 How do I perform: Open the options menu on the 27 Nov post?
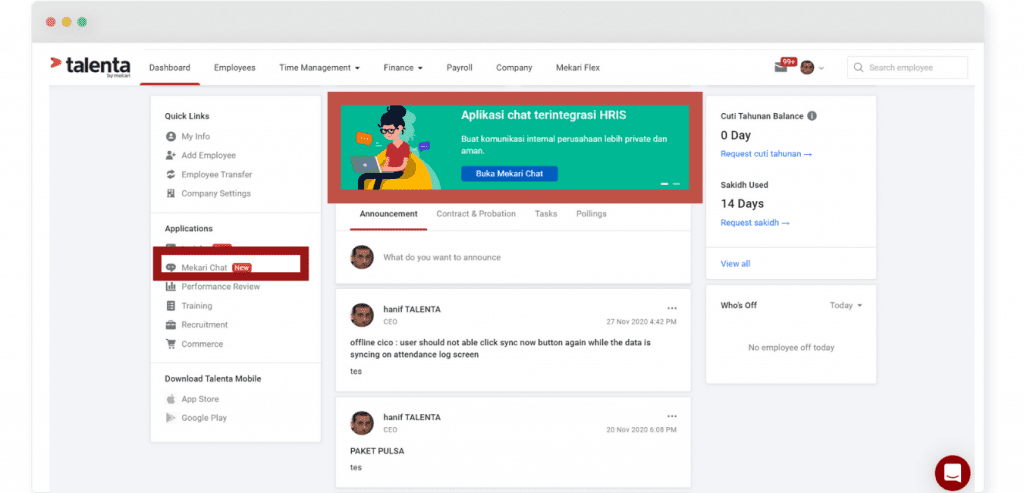(x=672, y=308)
